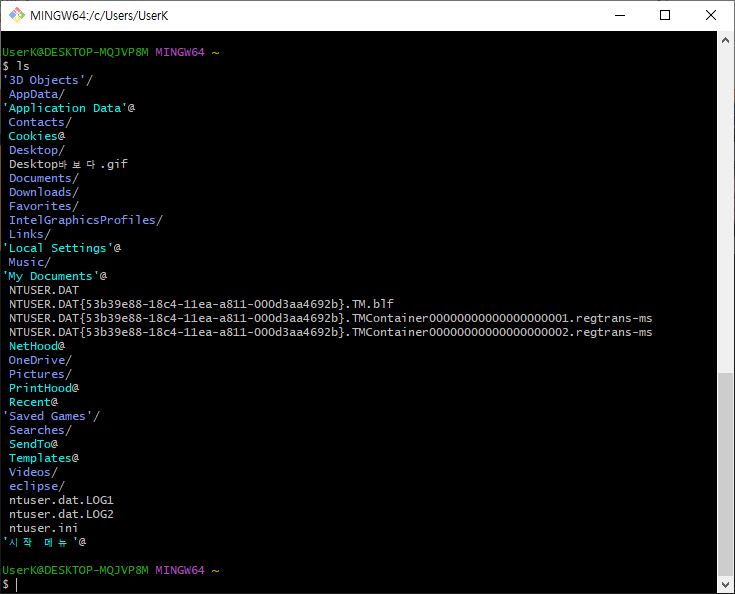Screen dimensions: 735x594
Task: Click the Desktop .gif file entry
Action: point(68,164)
